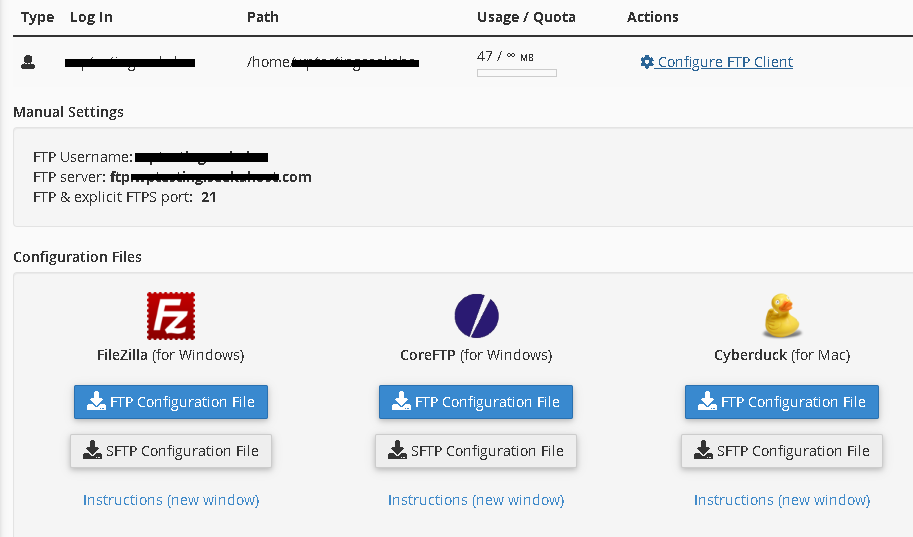Click the Path column header
913x537 pixels.
click(263, 17)
